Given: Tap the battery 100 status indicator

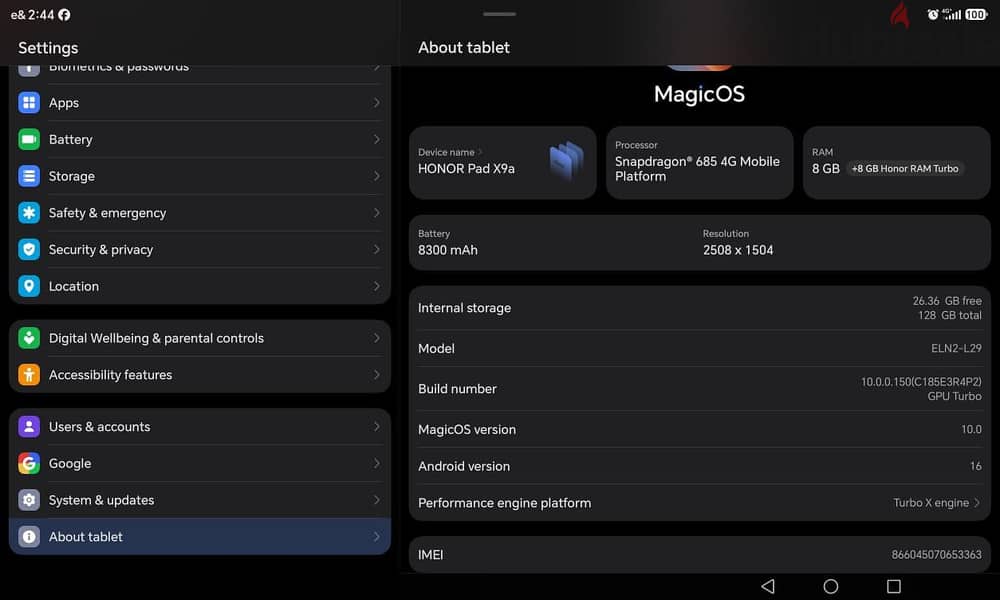Looking at the screenshot, I should point(976,14).
